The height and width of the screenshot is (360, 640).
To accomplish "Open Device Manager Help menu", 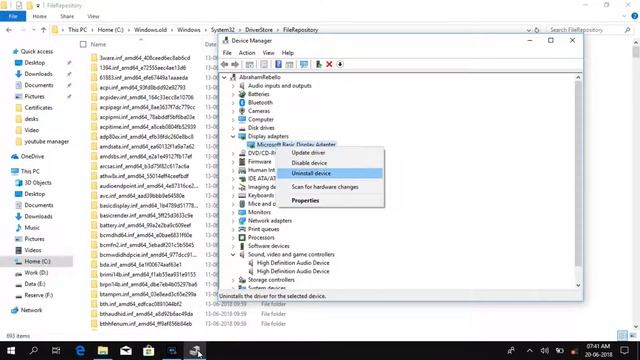I will click(287, 53).
